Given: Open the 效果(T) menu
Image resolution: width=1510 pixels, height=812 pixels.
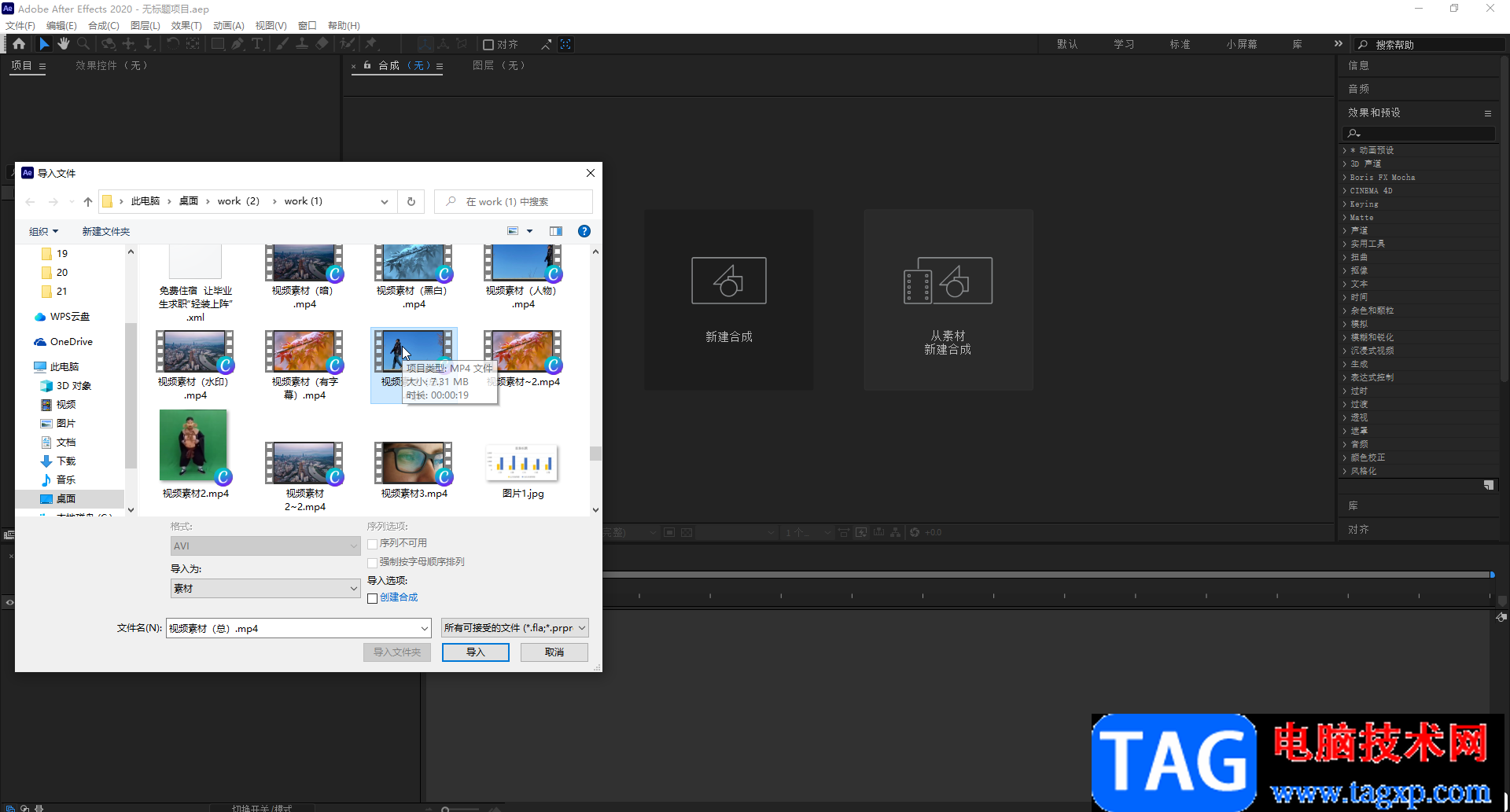Looking at the screenshot, I should 186,25.
